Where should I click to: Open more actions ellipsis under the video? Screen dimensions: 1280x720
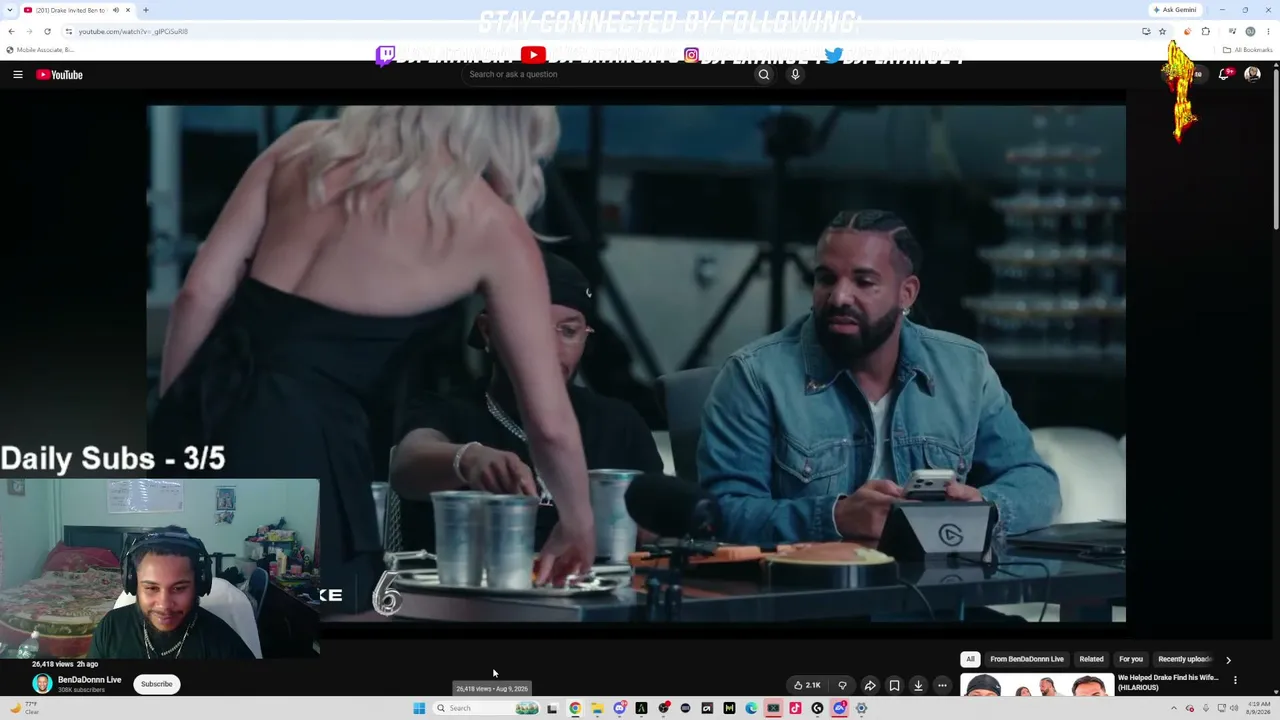(942, 685)
